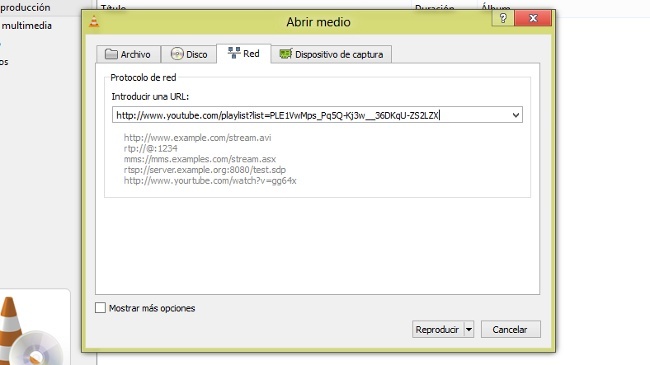
Task: Close the Abrir medio dialog
Action: [x=533, y=18]
